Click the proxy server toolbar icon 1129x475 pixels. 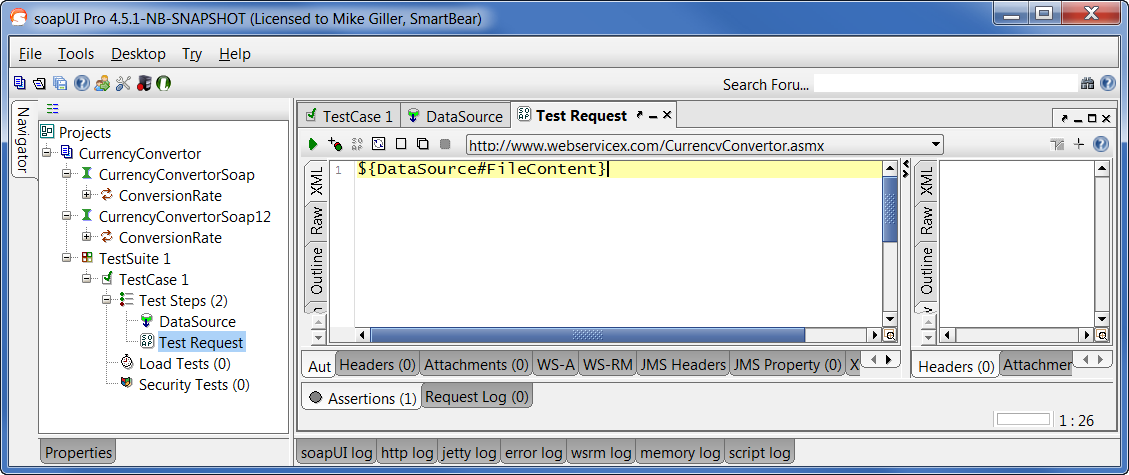pos(143,83)
